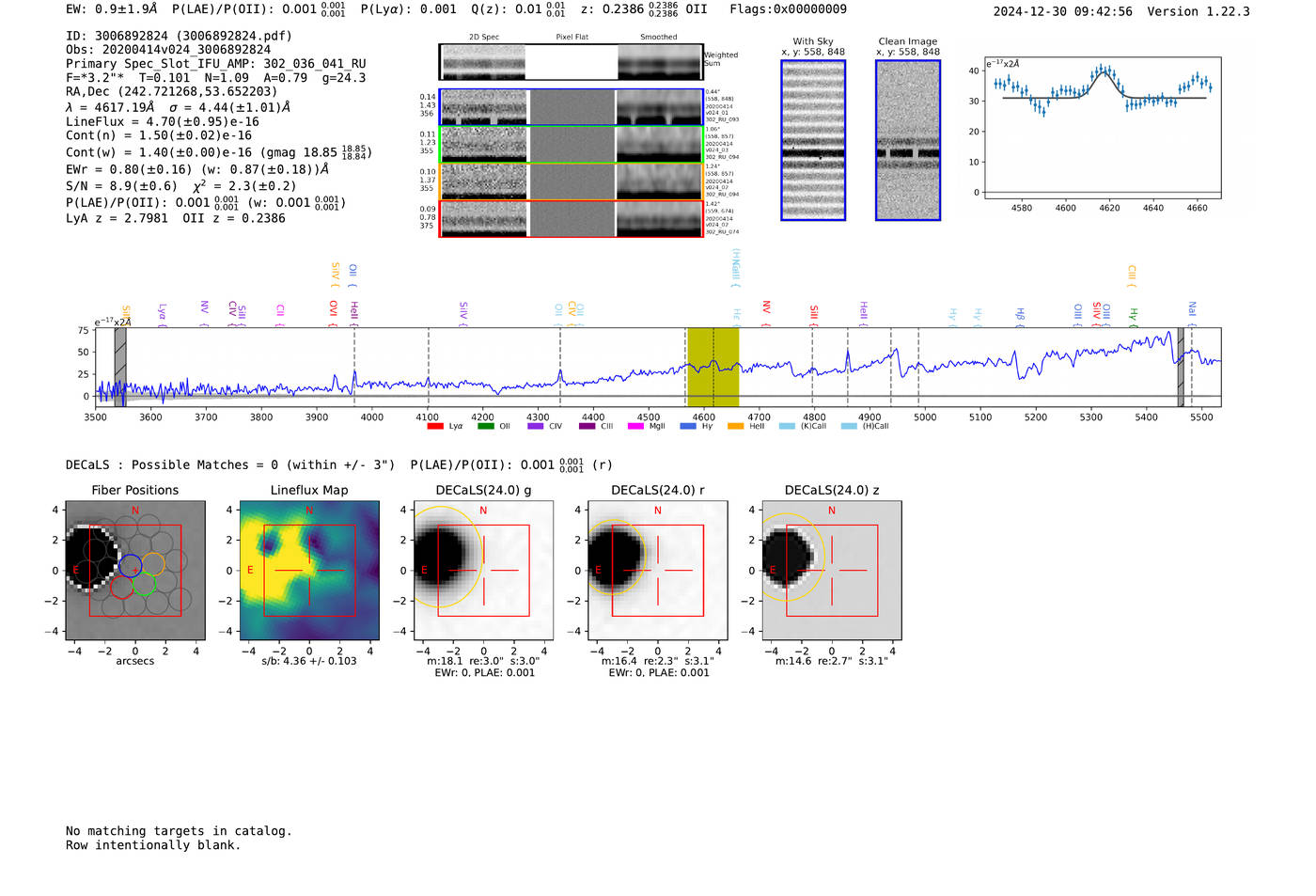Select the (H)CaII legend swatch
1316x896 pixels.
click(849, 426)
